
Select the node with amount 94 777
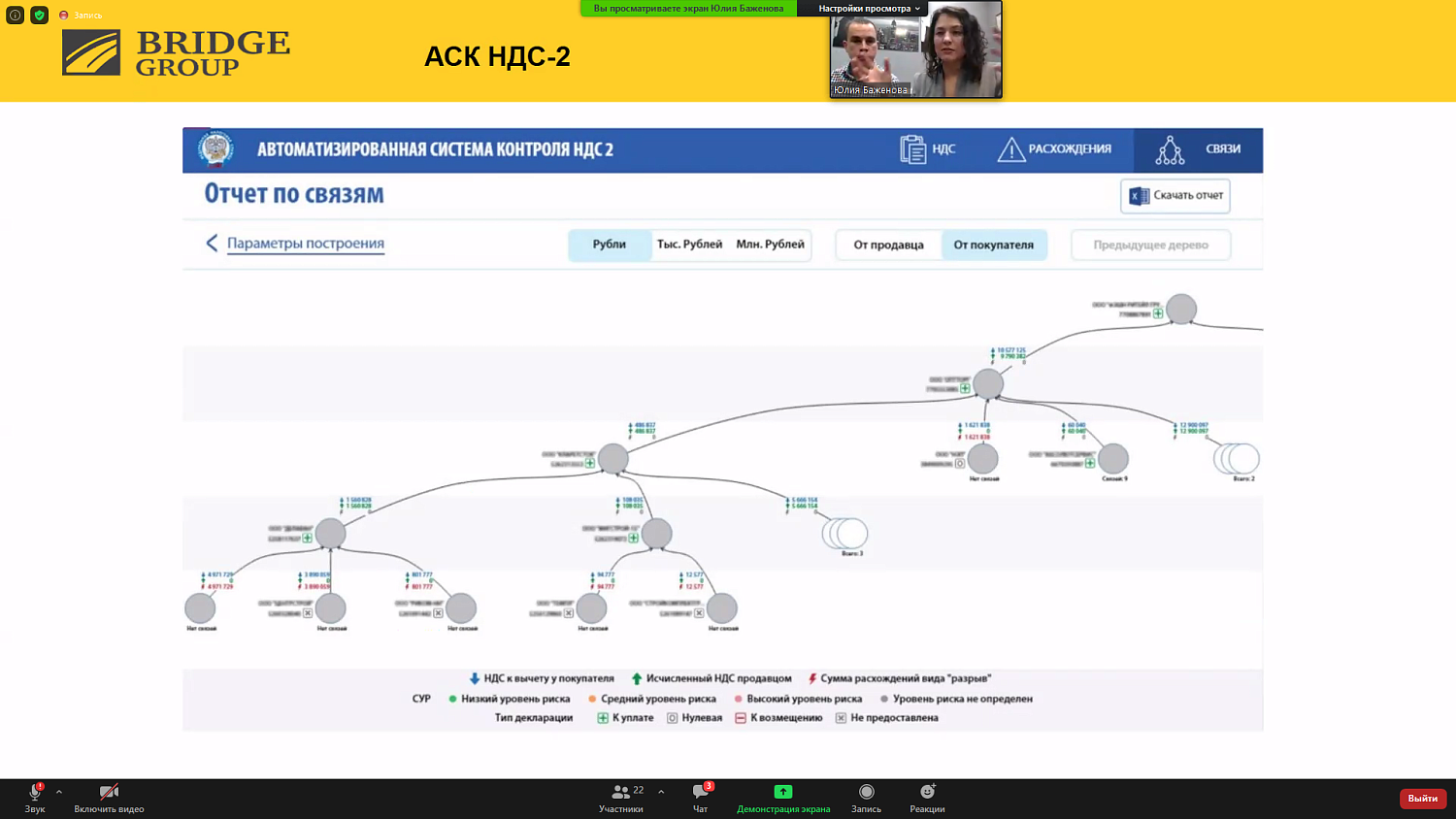(591, 608)
